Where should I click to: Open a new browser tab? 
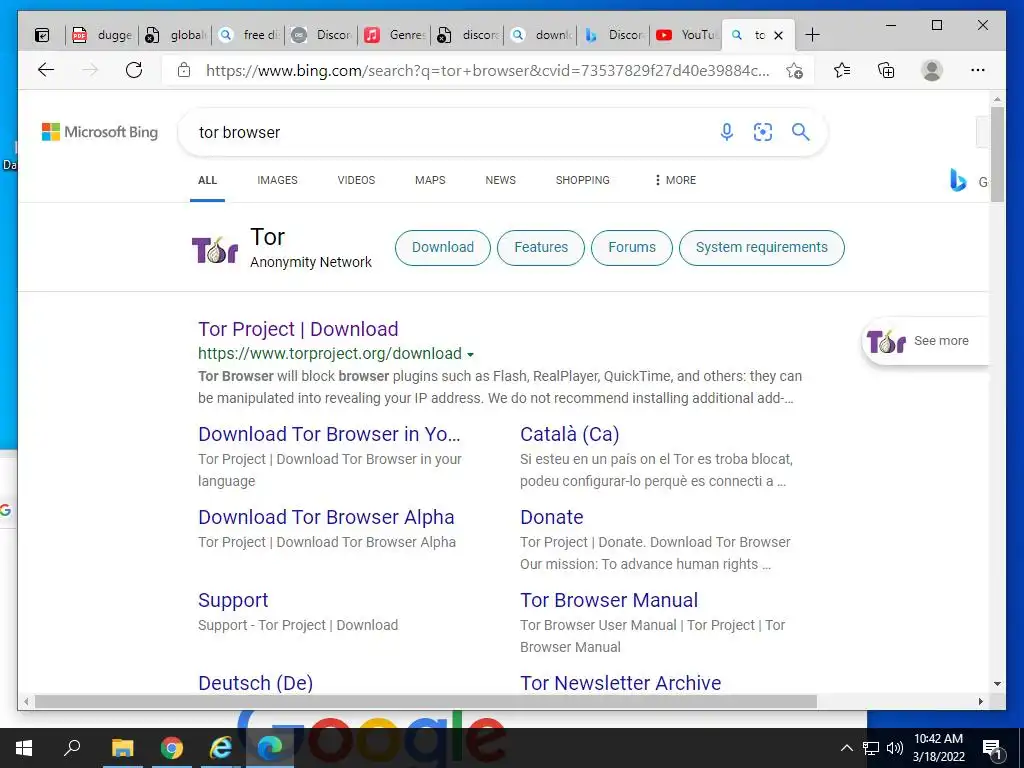click(812, 35)
